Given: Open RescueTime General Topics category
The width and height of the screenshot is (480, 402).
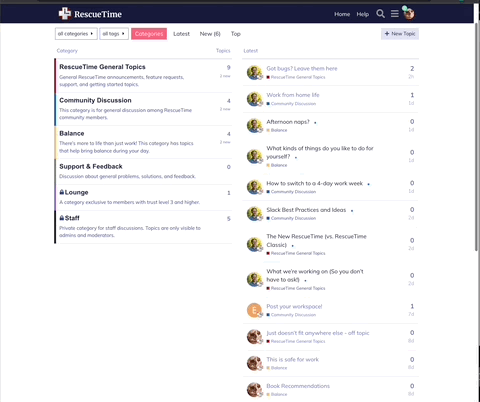Looking at the screenshot, I should 102,67.
